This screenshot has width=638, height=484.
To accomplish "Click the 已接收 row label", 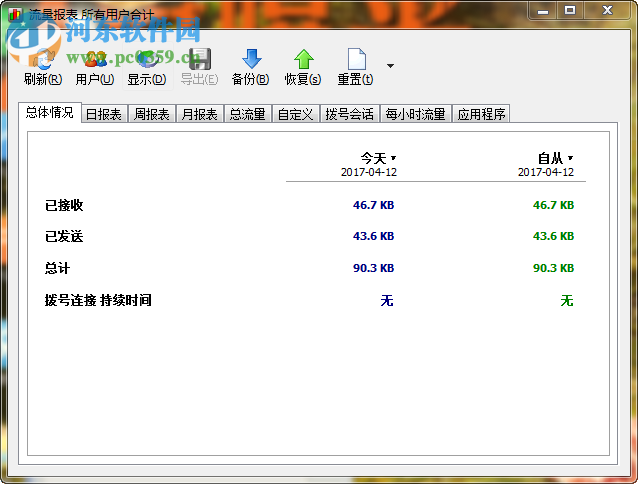I will tap(64, 205).
